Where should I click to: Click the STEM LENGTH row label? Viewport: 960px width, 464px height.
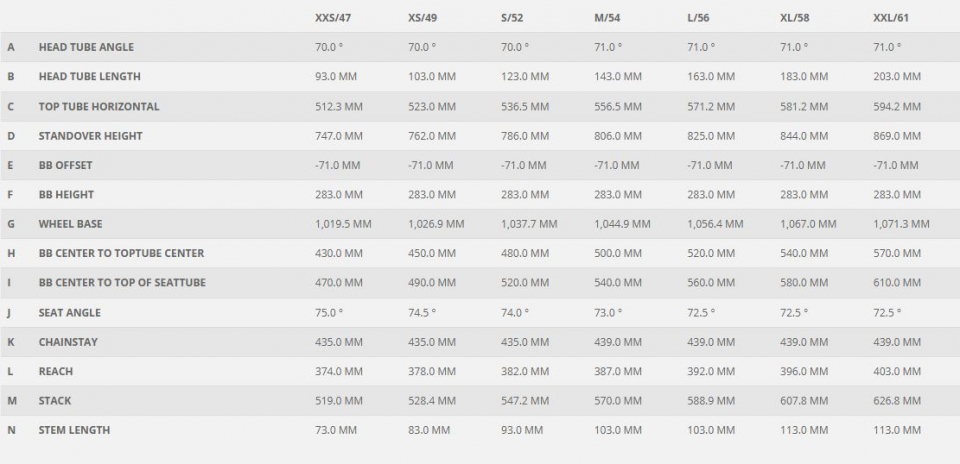tap(74, 430)
